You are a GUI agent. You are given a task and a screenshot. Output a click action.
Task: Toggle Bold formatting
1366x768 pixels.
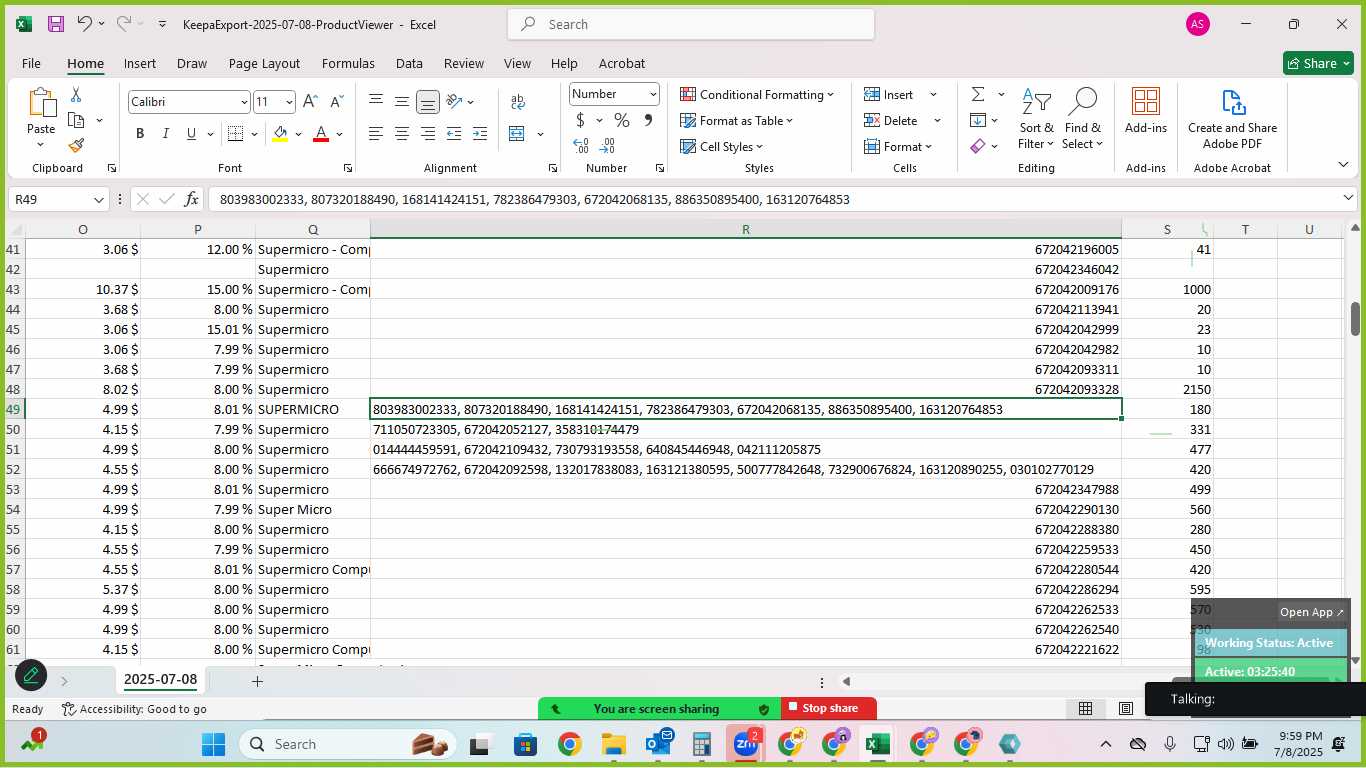(140, 134)
